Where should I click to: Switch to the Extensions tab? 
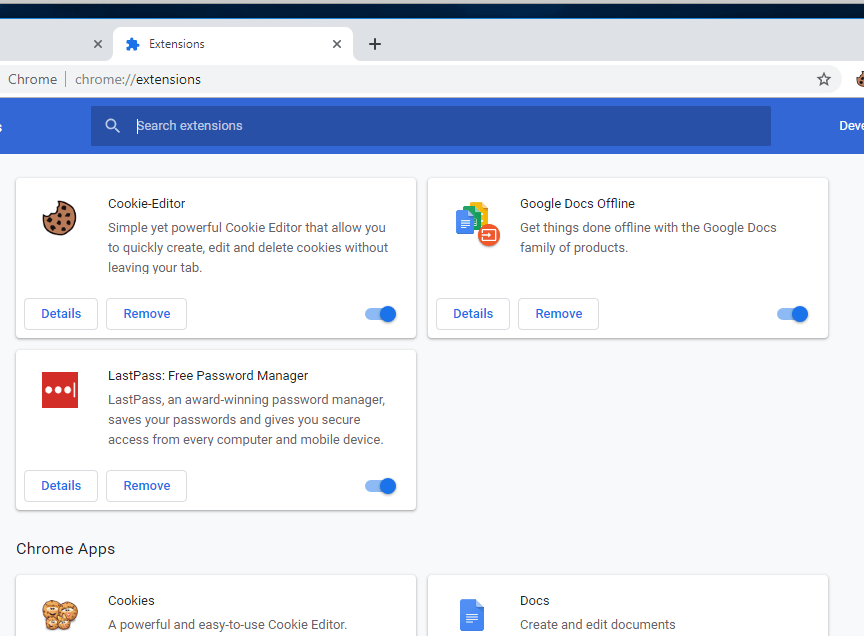tap(233, 44)
